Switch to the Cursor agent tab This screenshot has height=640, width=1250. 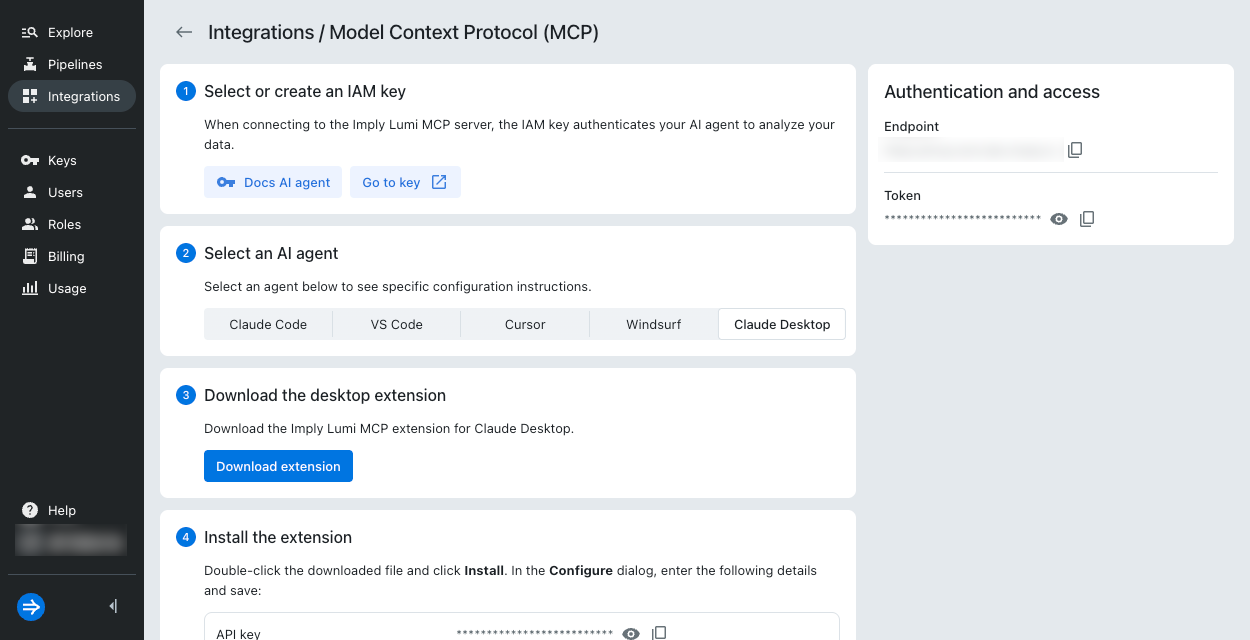[x=525, y=324]
